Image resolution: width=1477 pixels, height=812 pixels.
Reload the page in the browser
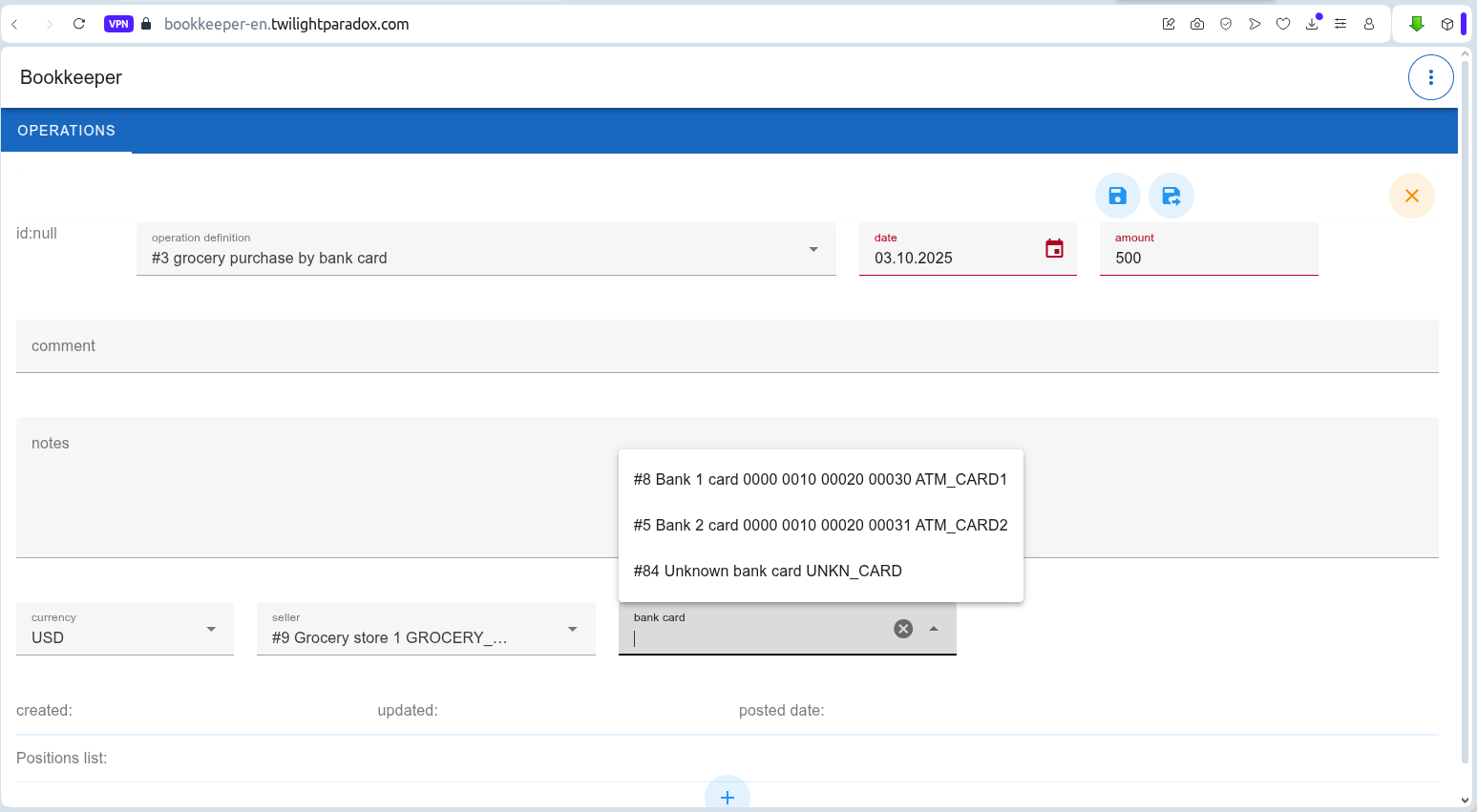click(79, 24)
